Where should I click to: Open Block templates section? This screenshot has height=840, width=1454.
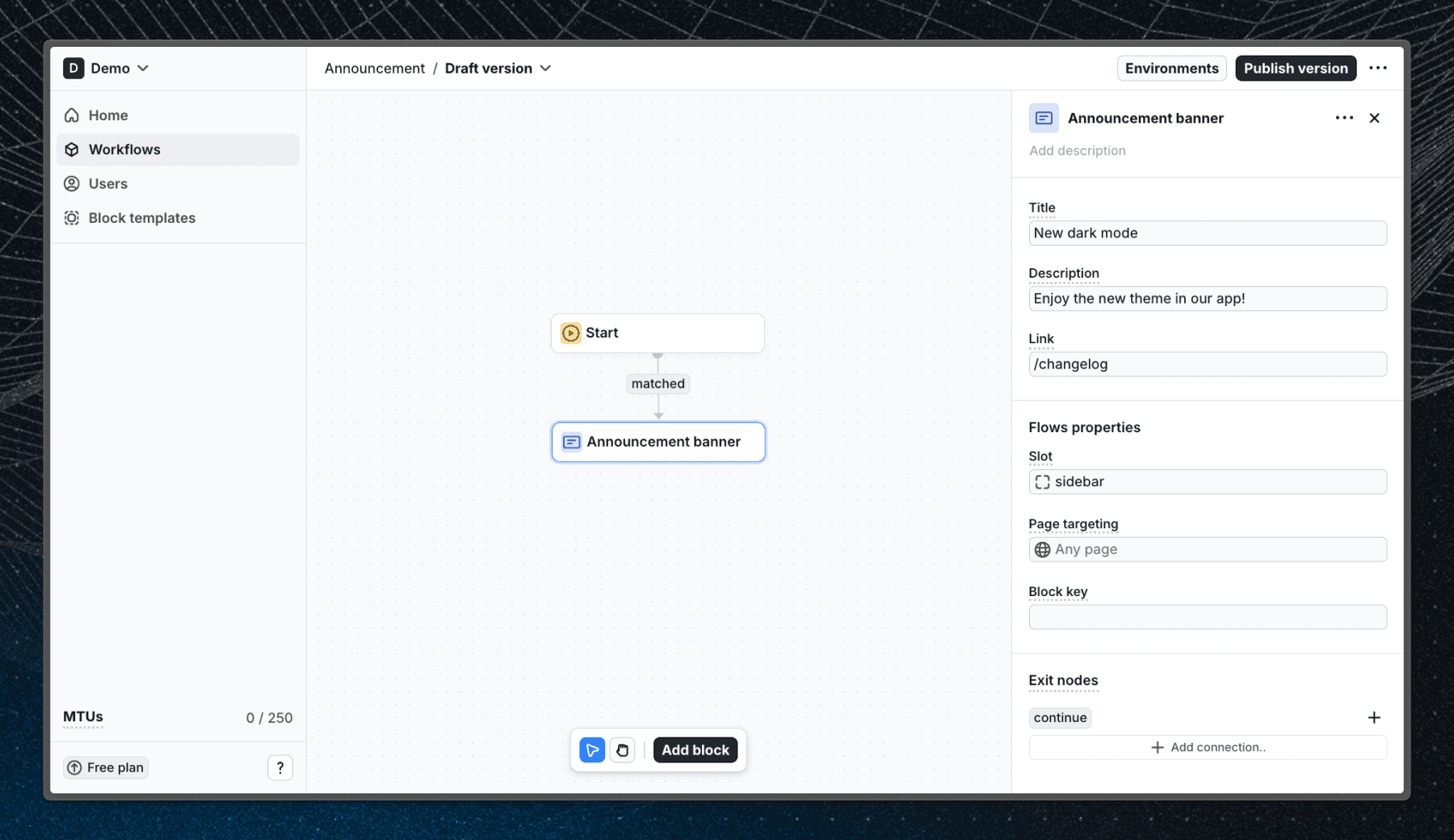141,217
